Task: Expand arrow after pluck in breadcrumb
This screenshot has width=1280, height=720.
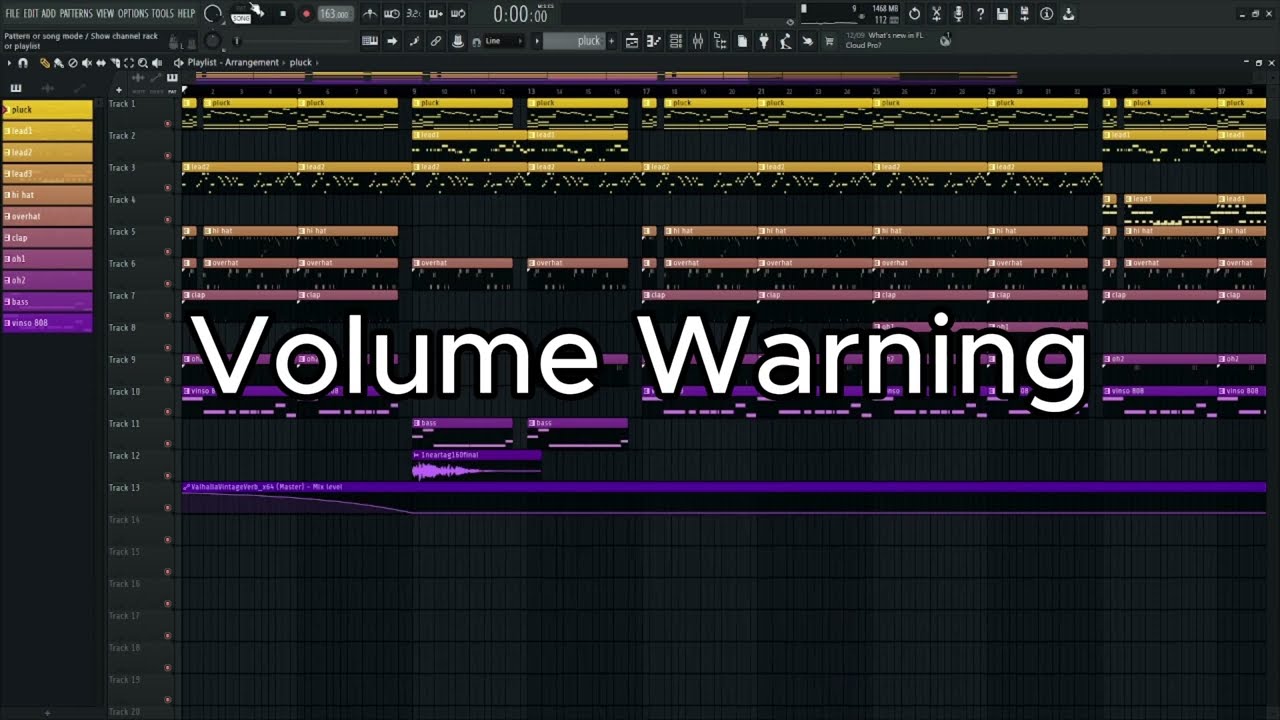Action: [x=317, y=62]
